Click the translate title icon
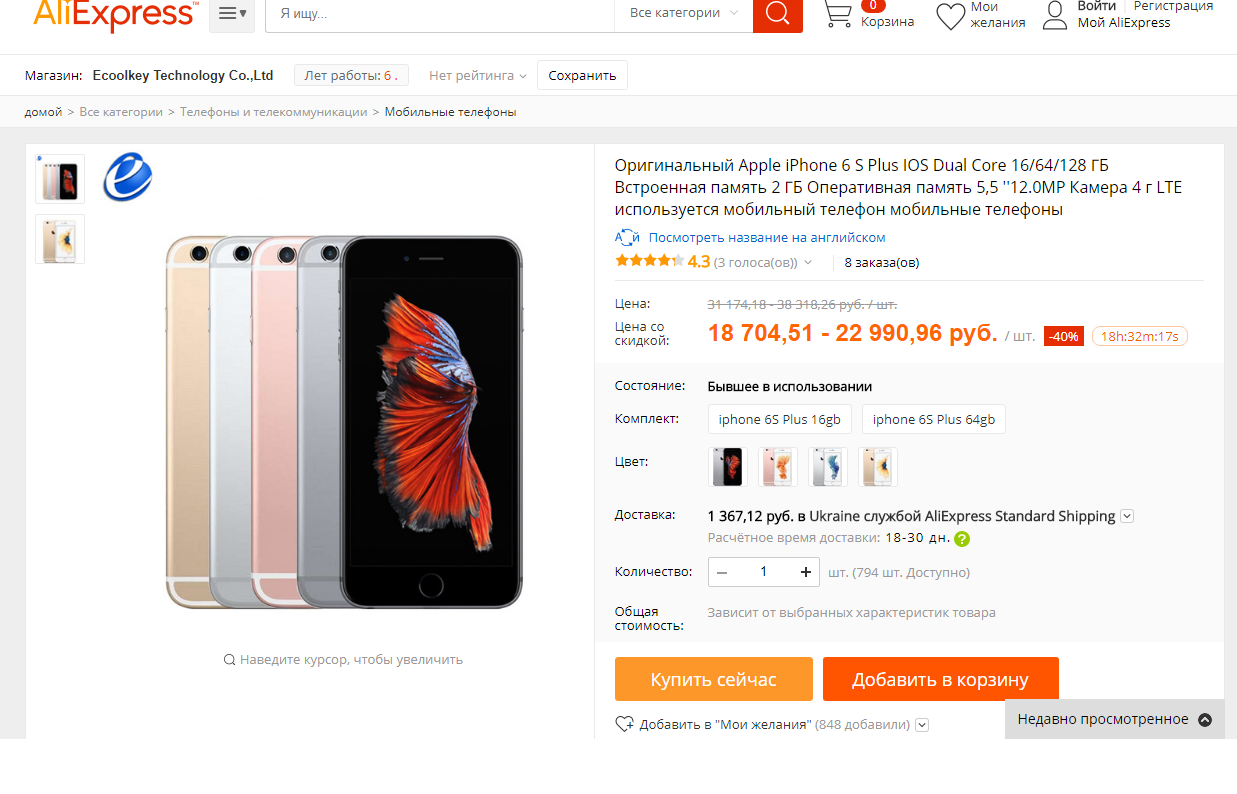This screenshot has height=794, width=1237. coord(627,237)
